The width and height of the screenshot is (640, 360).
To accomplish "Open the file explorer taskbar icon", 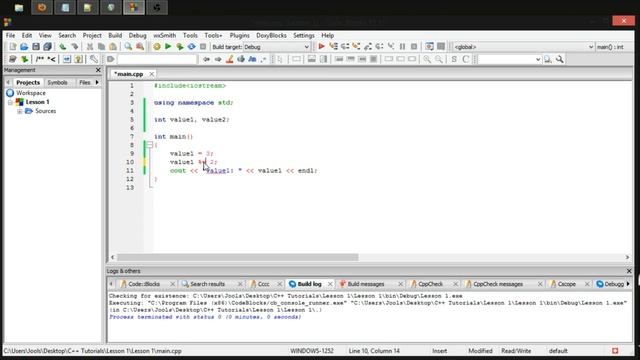I will [x=18, y=7].
